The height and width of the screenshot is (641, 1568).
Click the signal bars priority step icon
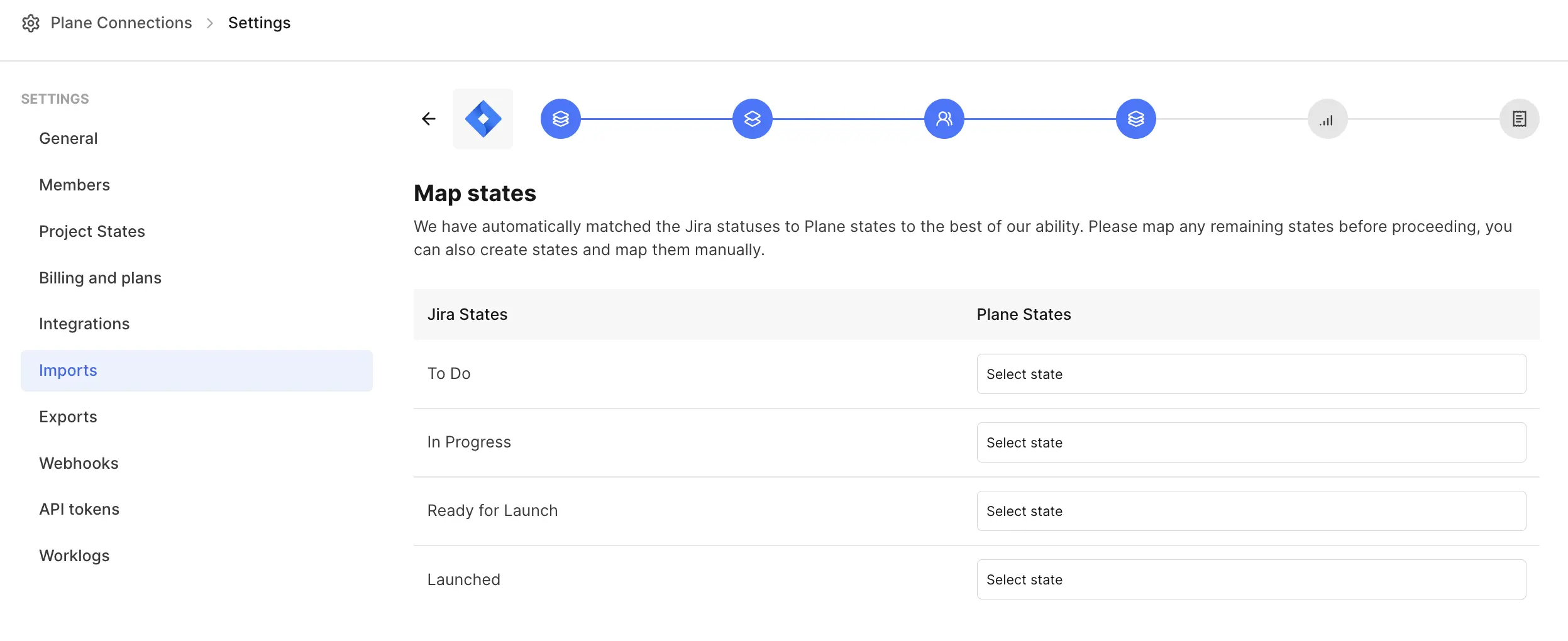[x=1327, y=119]
